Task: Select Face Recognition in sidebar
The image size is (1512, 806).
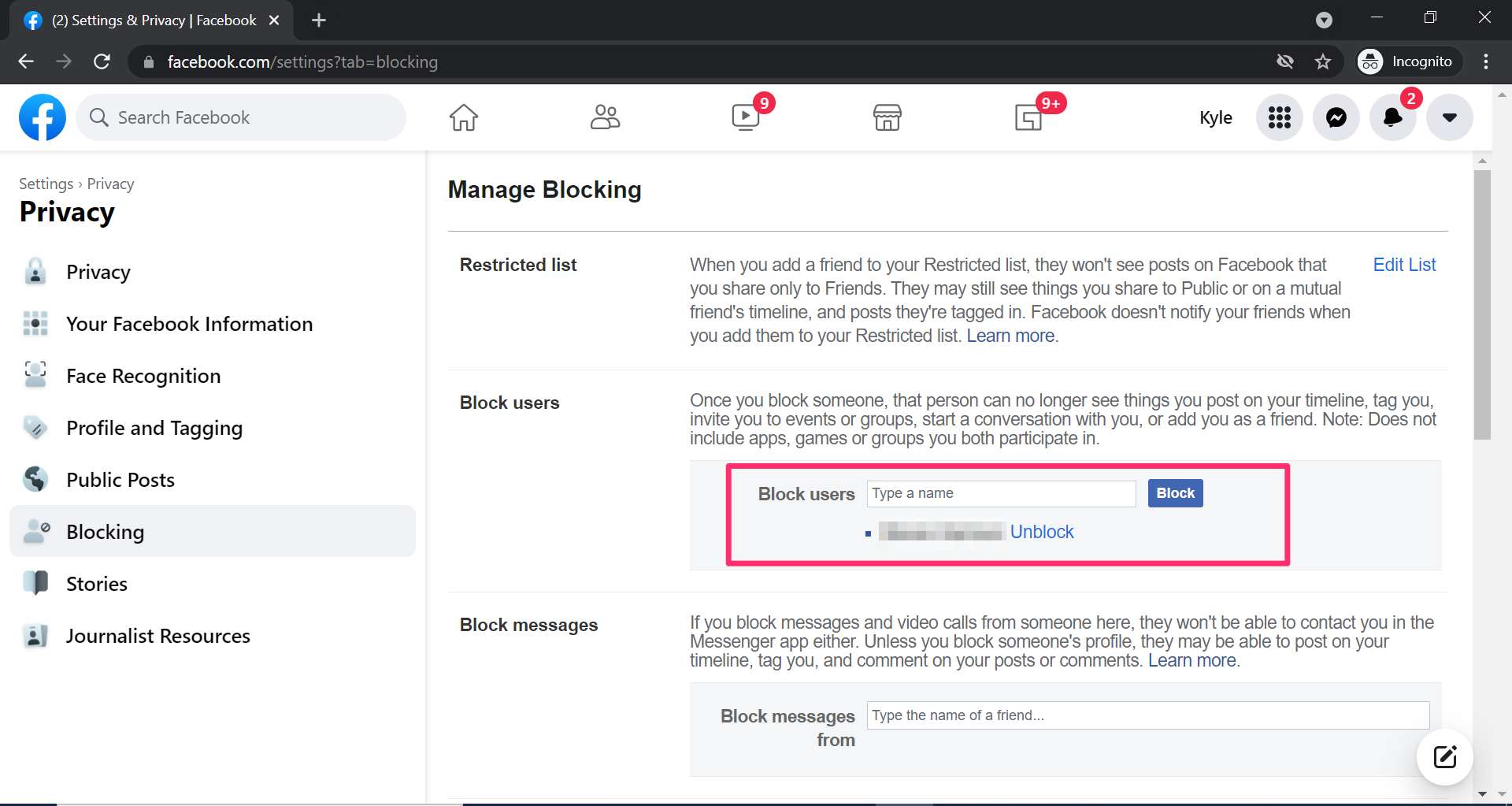Action: 213,376
